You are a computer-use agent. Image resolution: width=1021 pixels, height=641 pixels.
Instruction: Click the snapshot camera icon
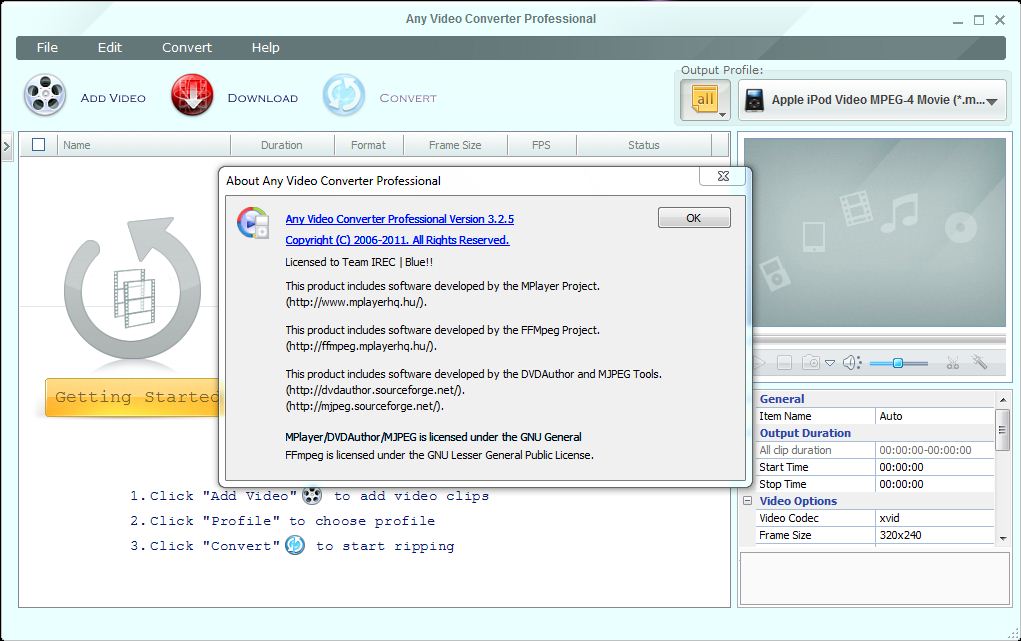tap(811, 362)
